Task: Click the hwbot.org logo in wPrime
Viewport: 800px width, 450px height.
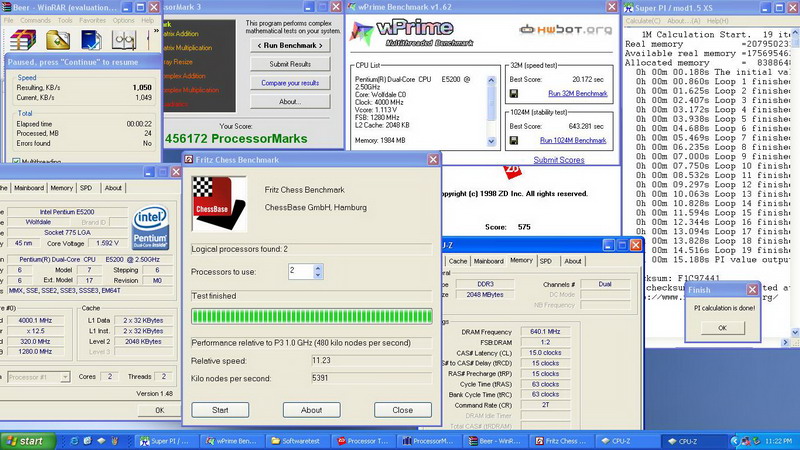Action: point(565,30)
